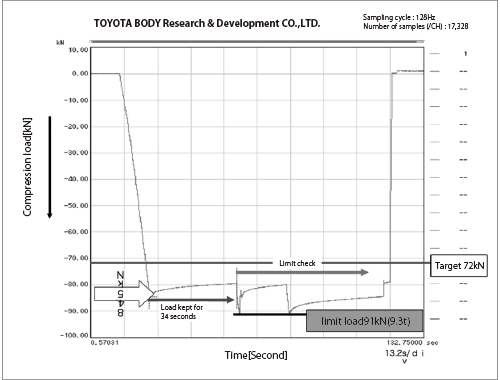Click the '132.75000' end time value
Viewport: 500px width, 380px height.
point(405,343)
